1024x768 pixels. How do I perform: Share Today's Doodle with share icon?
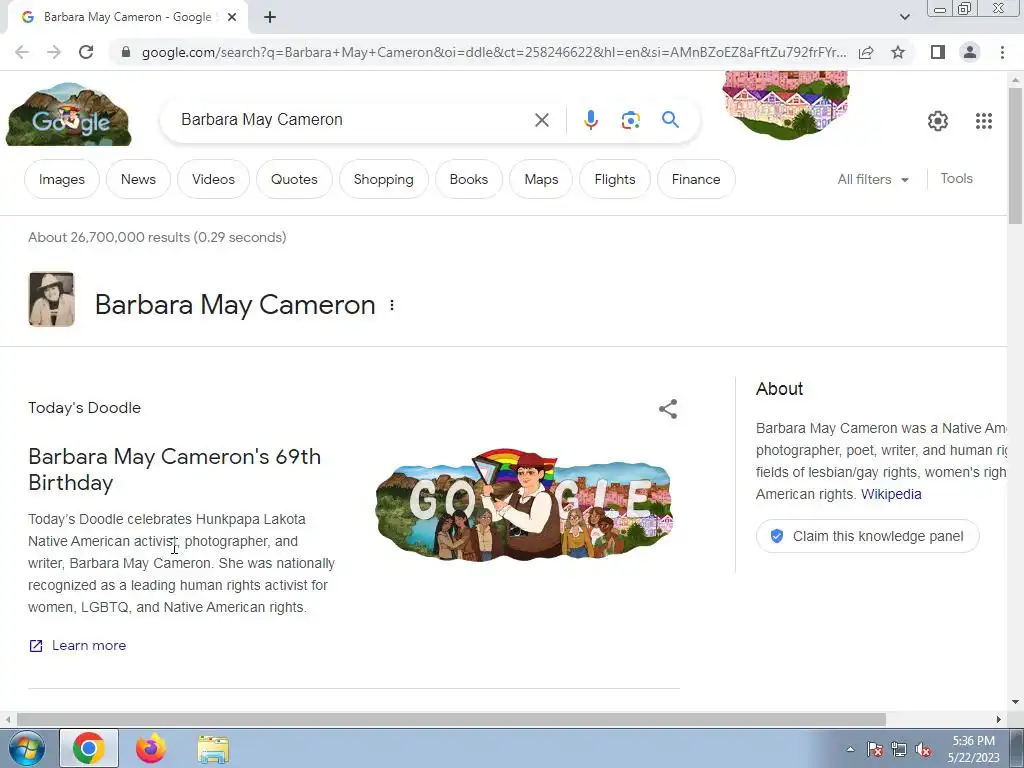click(x=667, y=409)
